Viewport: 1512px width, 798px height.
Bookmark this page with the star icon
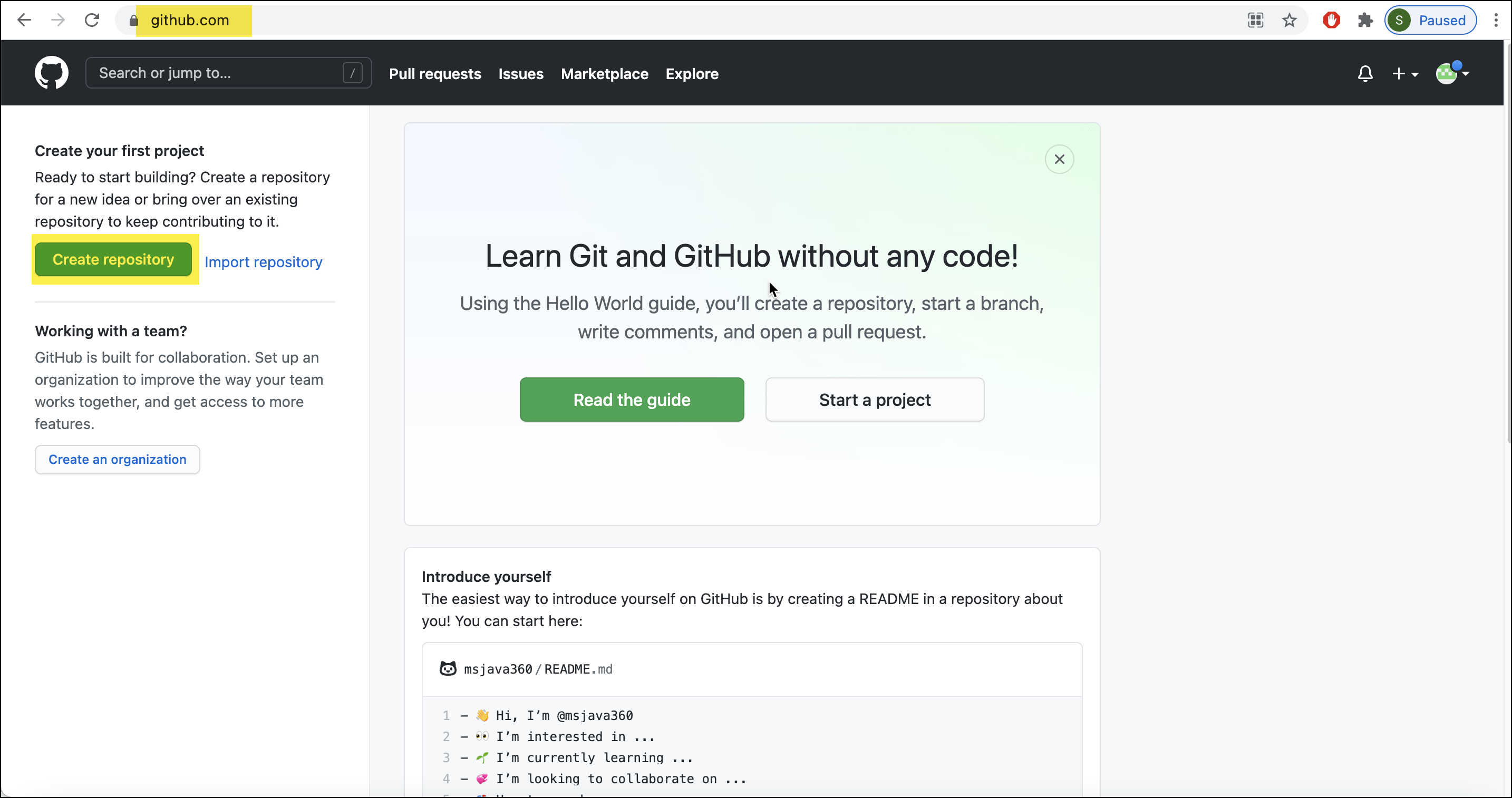pos(1289,21)
